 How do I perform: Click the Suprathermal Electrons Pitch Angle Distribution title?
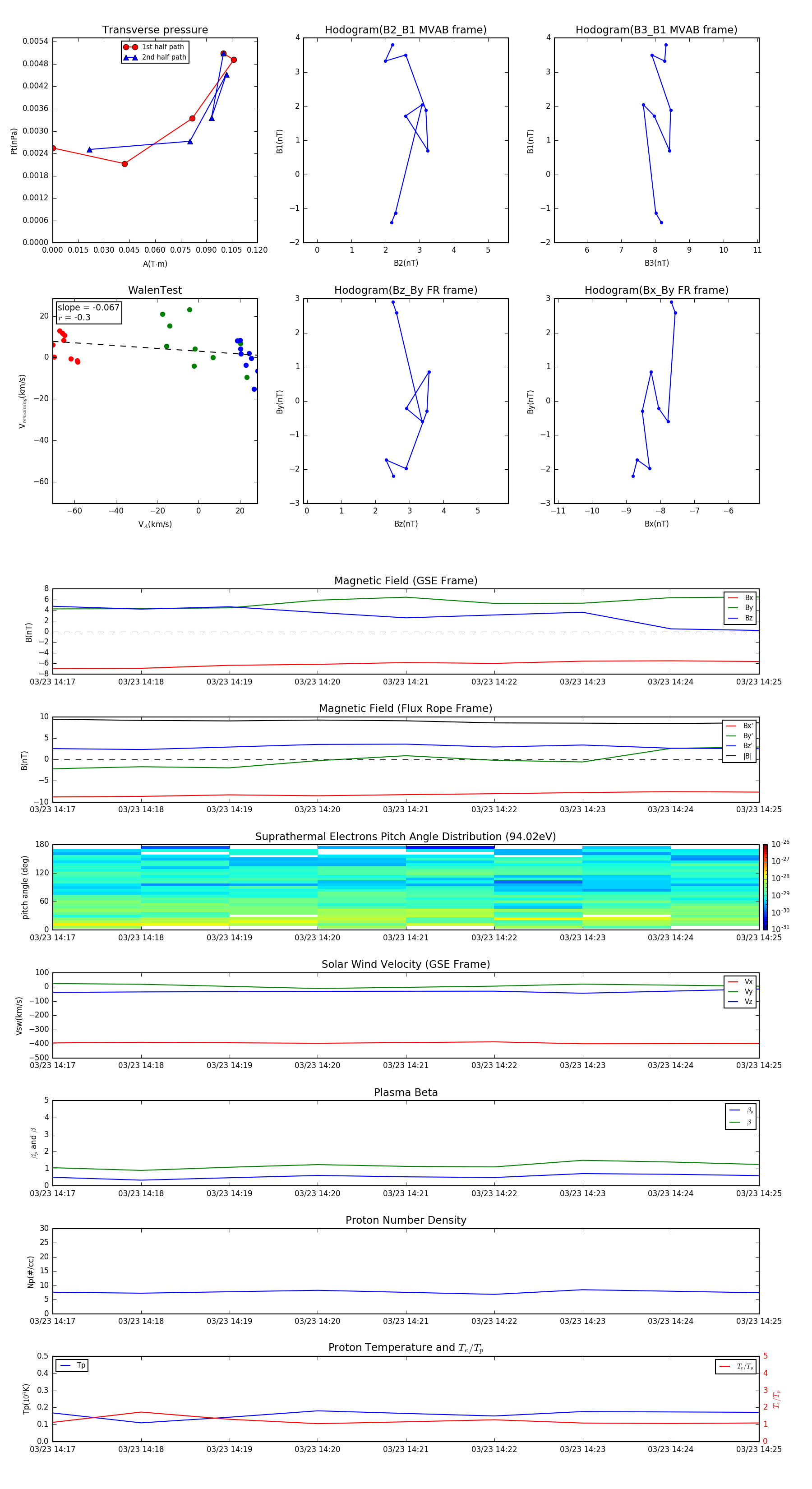coord(406,837)
